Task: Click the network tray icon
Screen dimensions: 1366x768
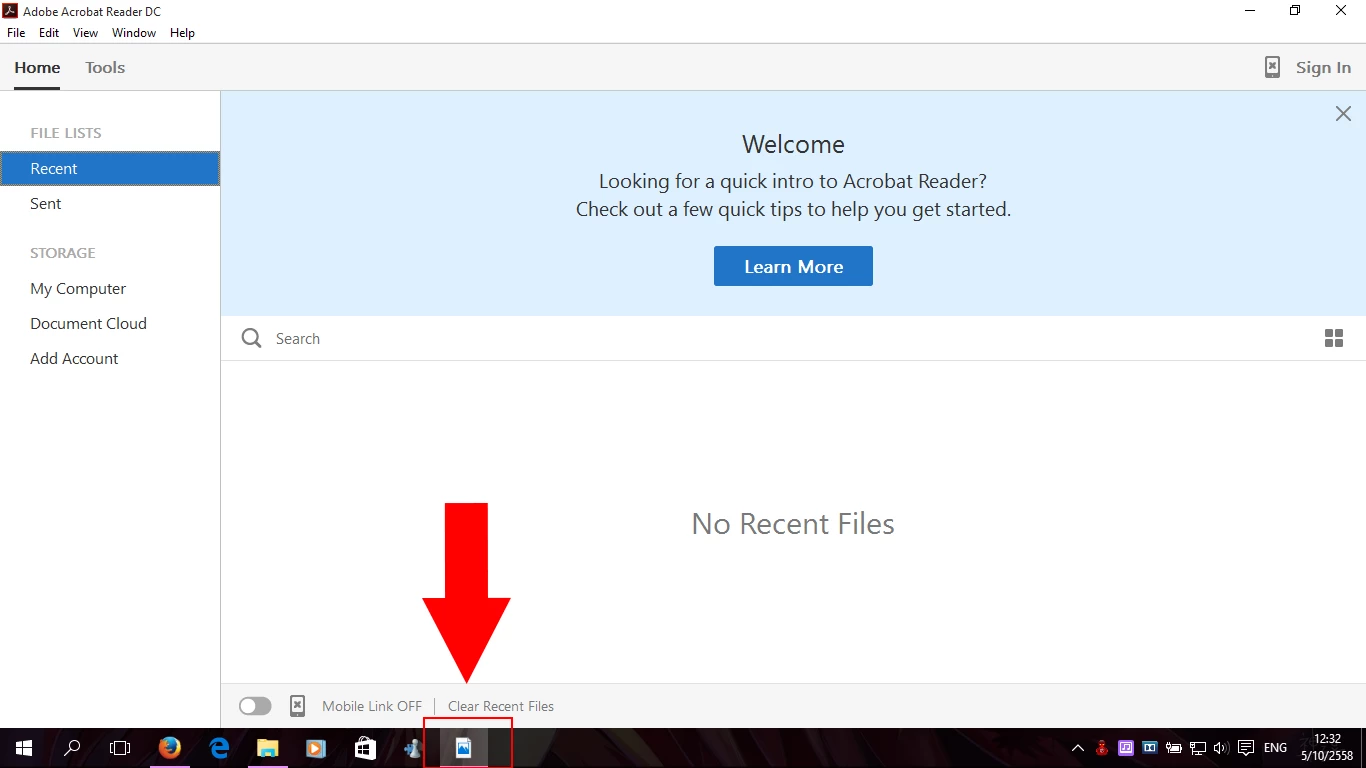Action: [x=1198, y=748]
